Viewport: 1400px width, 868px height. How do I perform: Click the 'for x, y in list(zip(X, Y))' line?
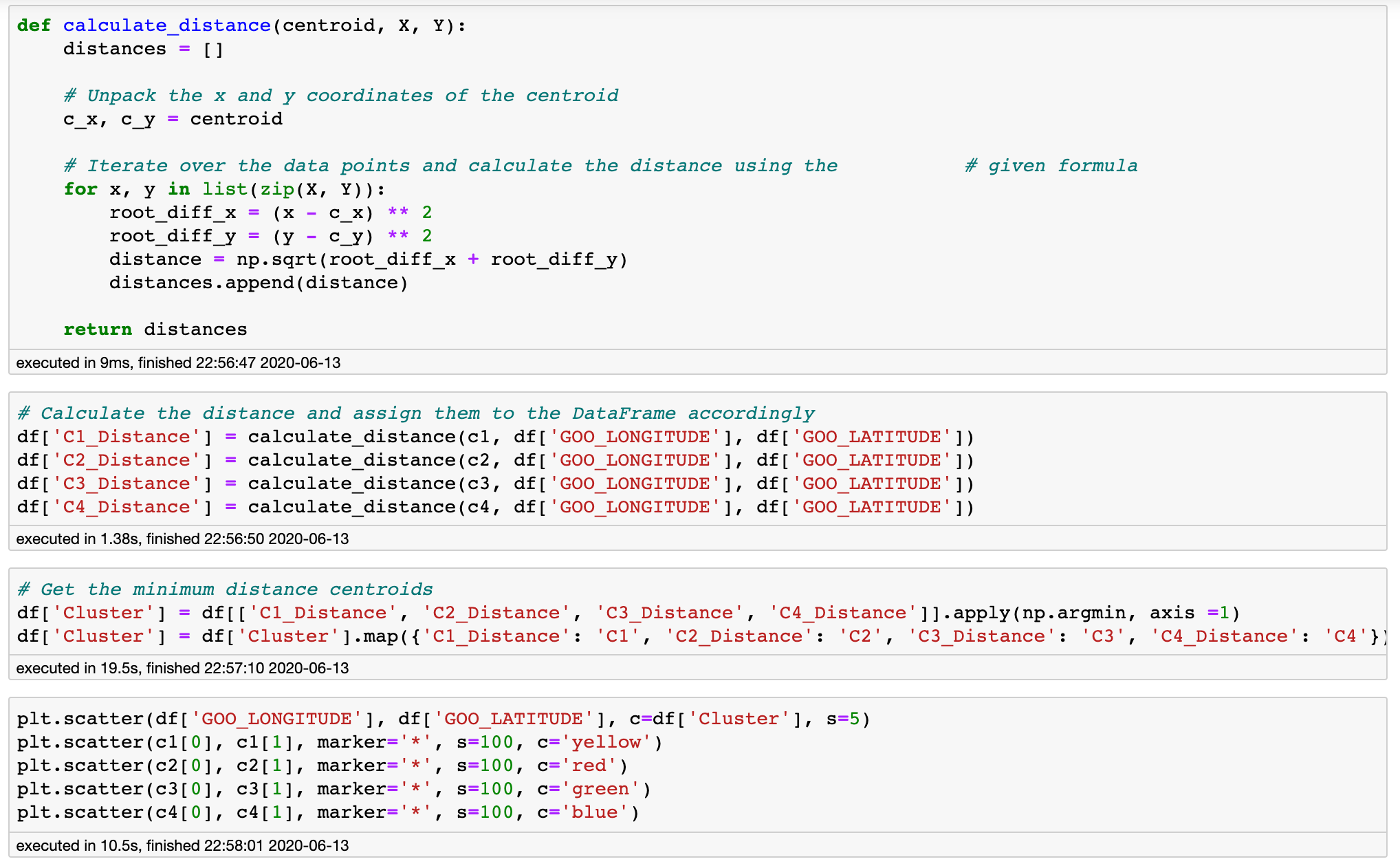click(224, 189)
